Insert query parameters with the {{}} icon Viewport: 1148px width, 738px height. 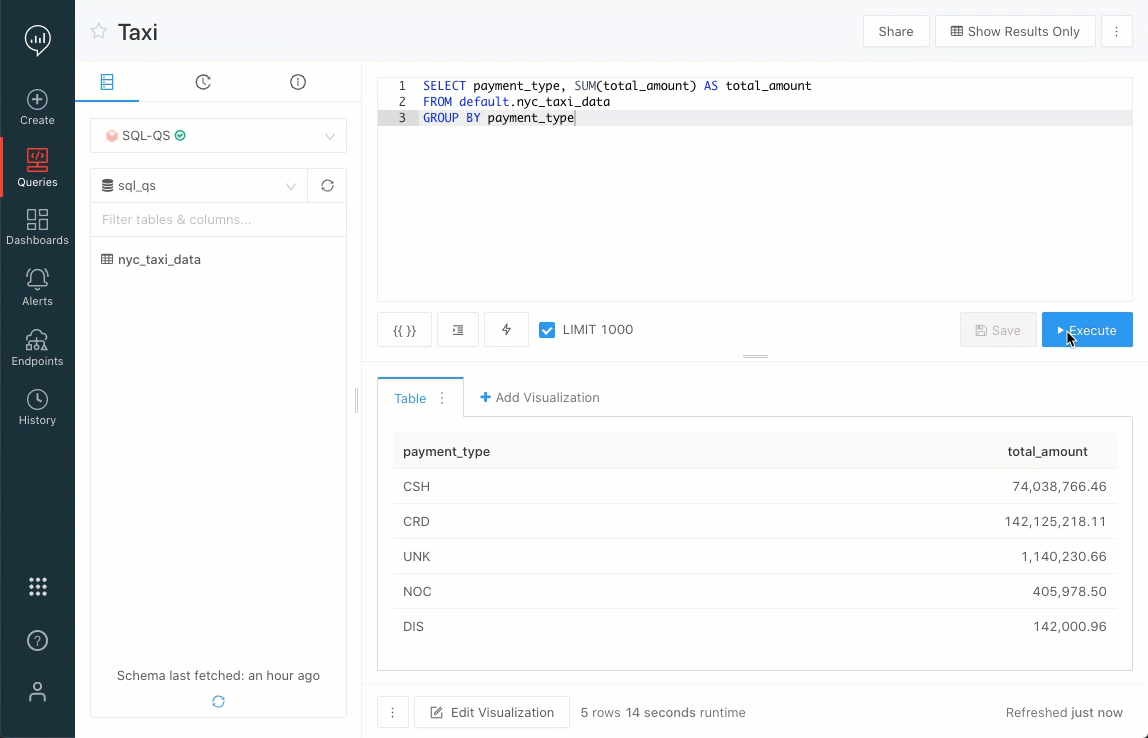pos(404,329)
